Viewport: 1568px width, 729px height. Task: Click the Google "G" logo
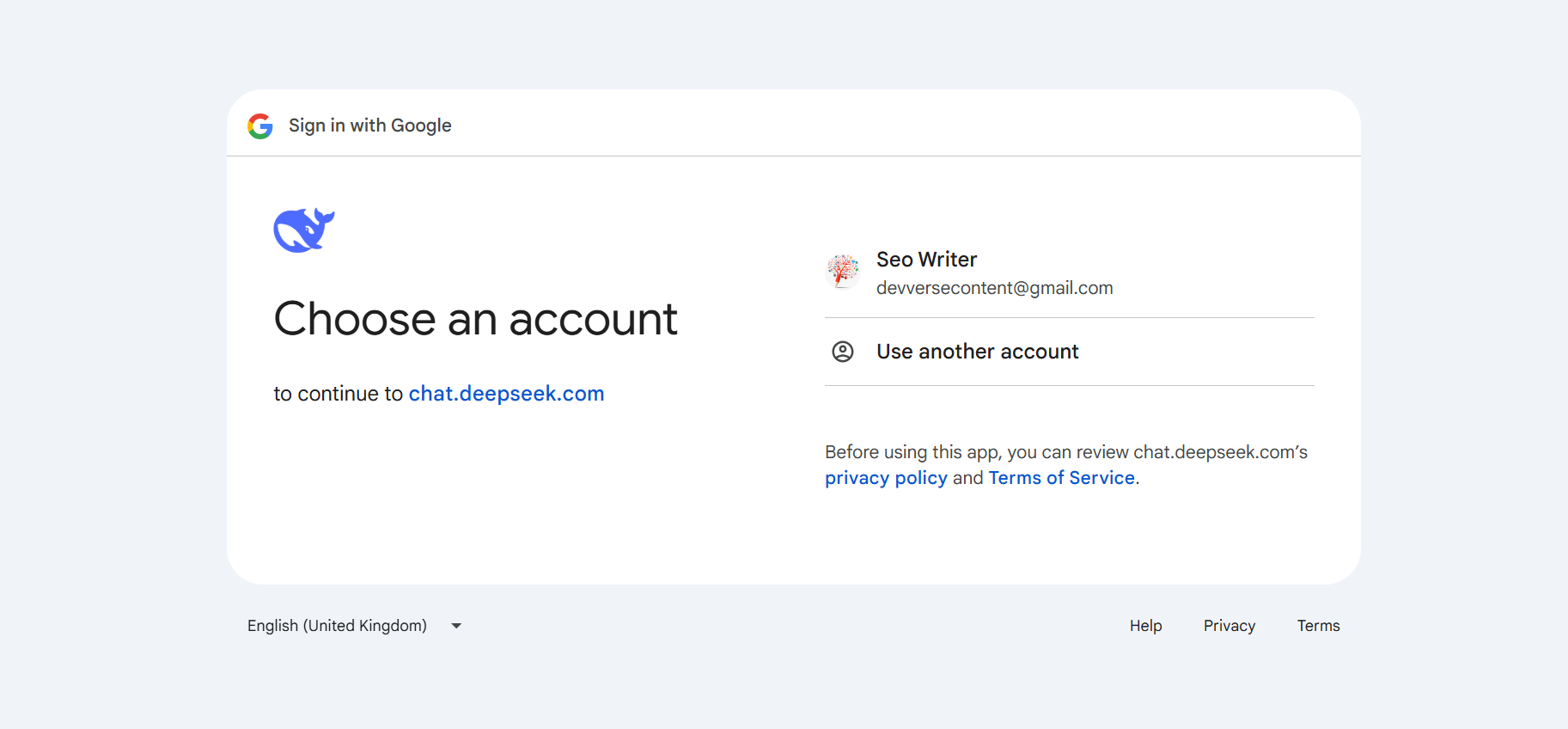coord(260,126)
